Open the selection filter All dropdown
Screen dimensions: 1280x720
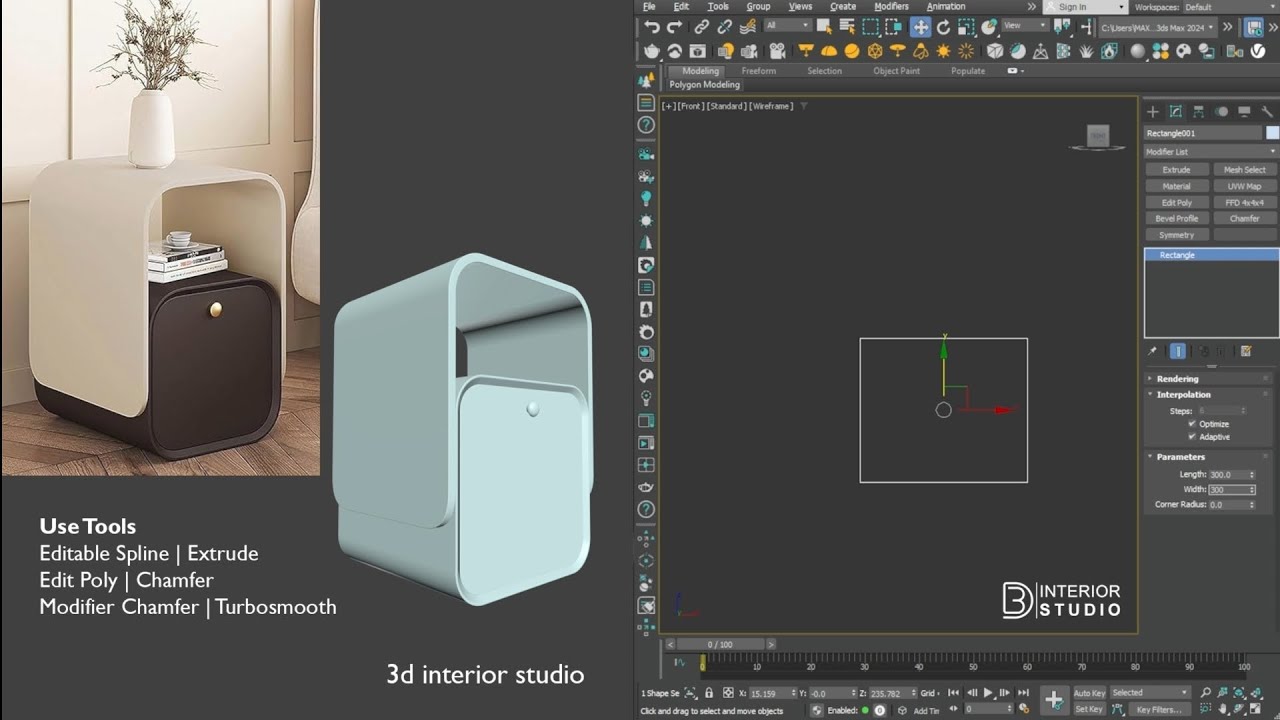788,26
